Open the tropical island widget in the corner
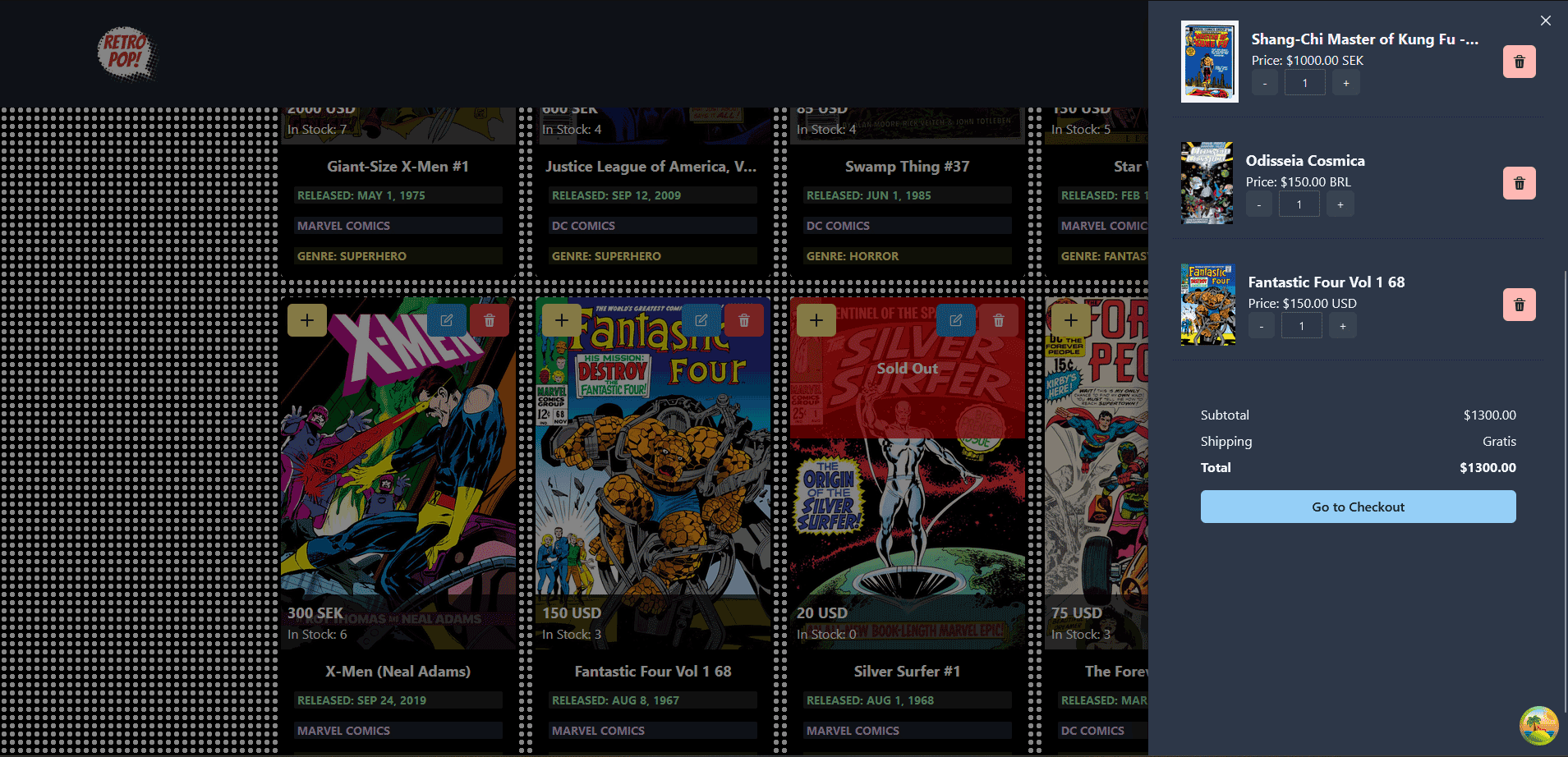Viewport: 1568px width, 757px height. [x=1540, y=725]
